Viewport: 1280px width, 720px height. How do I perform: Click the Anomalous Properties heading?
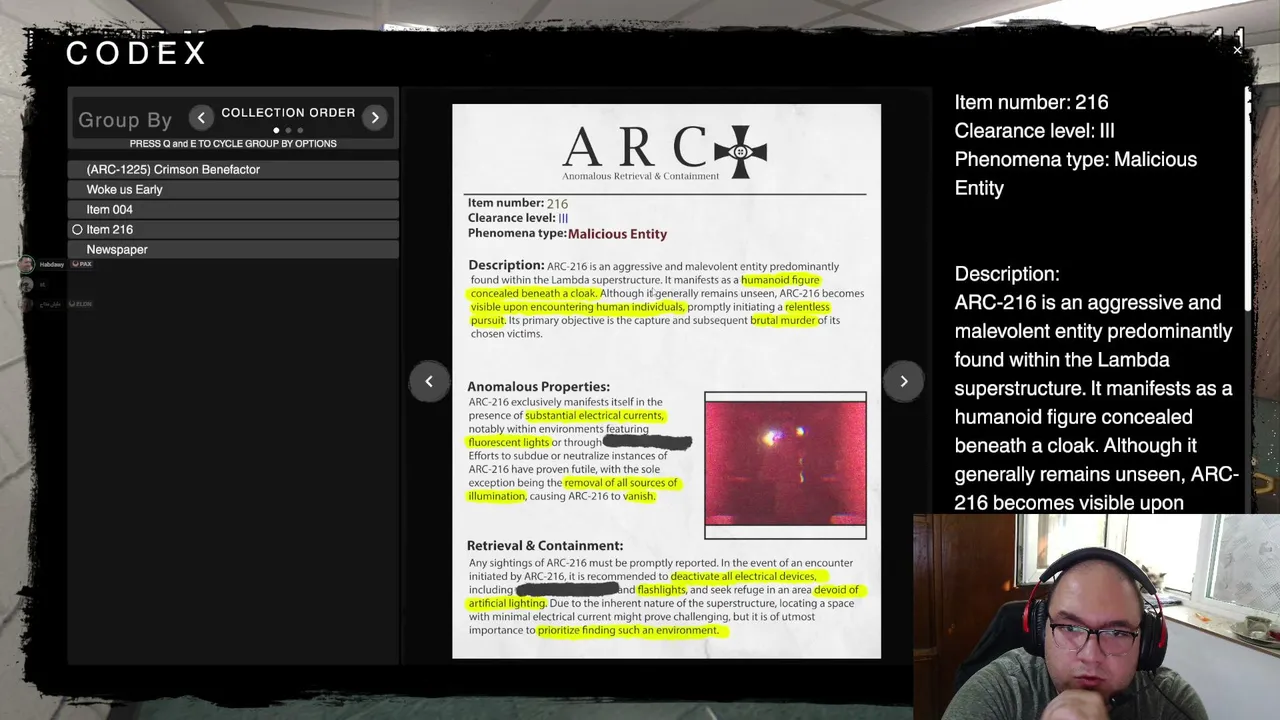click(x=538, y=386)
